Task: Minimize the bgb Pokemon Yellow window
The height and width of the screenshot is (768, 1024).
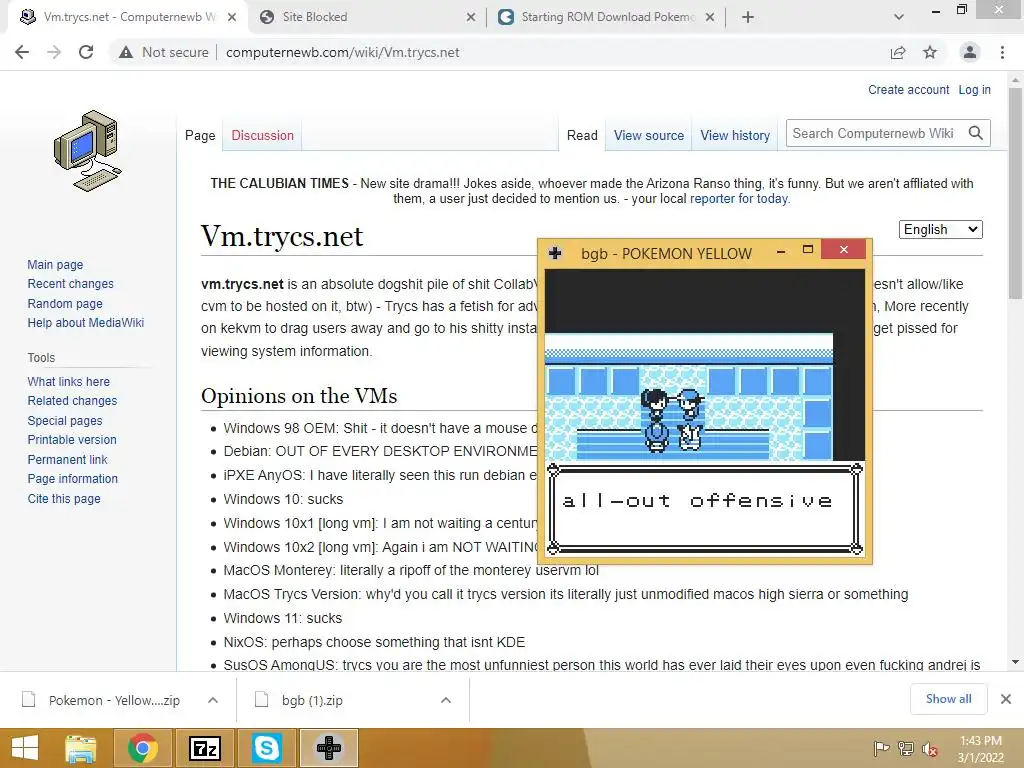Action: [781, 251]
